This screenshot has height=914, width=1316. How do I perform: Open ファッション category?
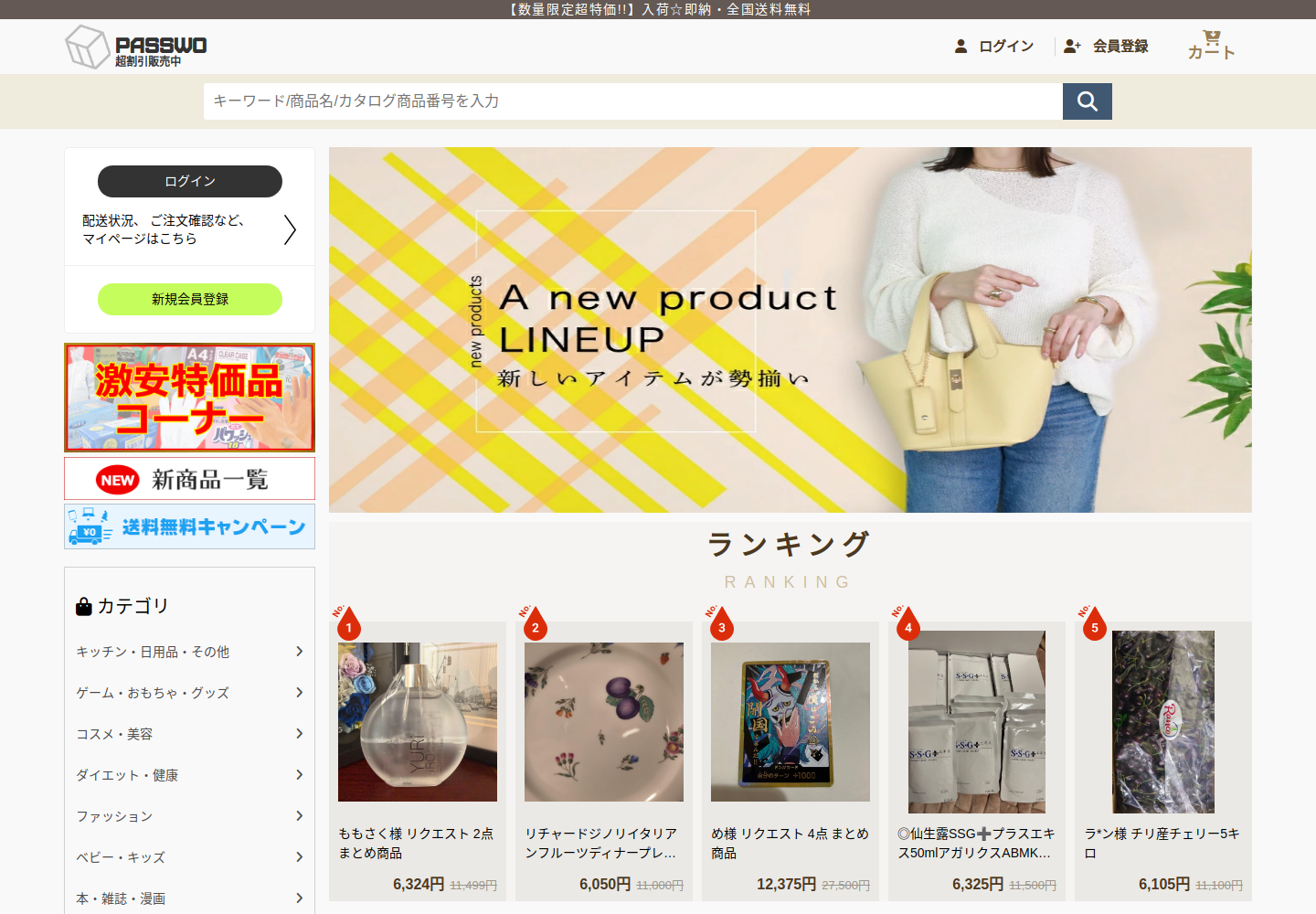pyautogui.click(x=114, y=816)
